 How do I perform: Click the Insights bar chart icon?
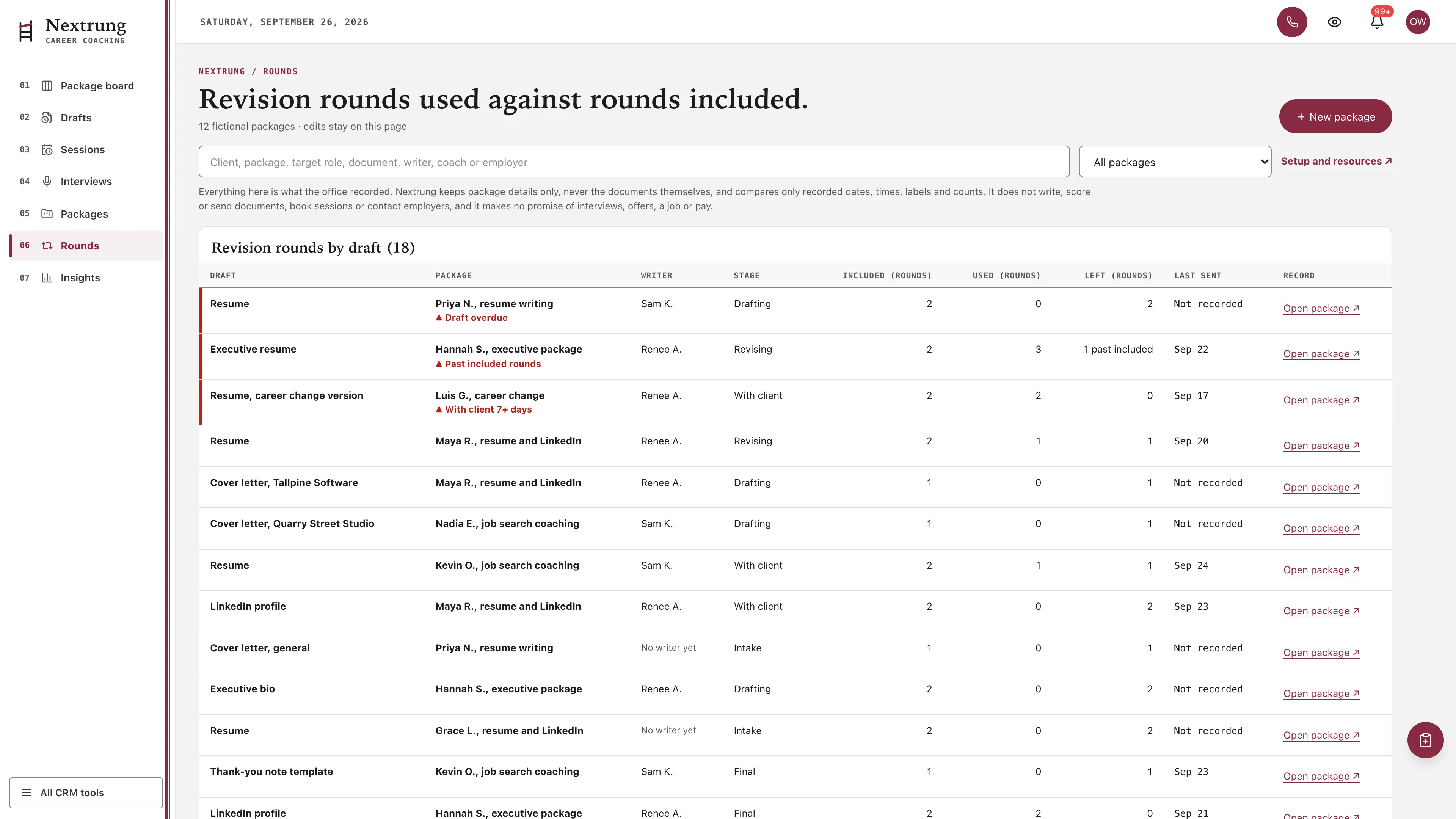[47, 278]
